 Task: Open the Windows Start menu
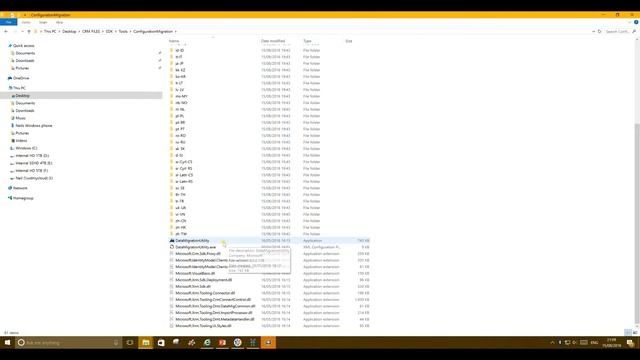(x=7, y=342)
